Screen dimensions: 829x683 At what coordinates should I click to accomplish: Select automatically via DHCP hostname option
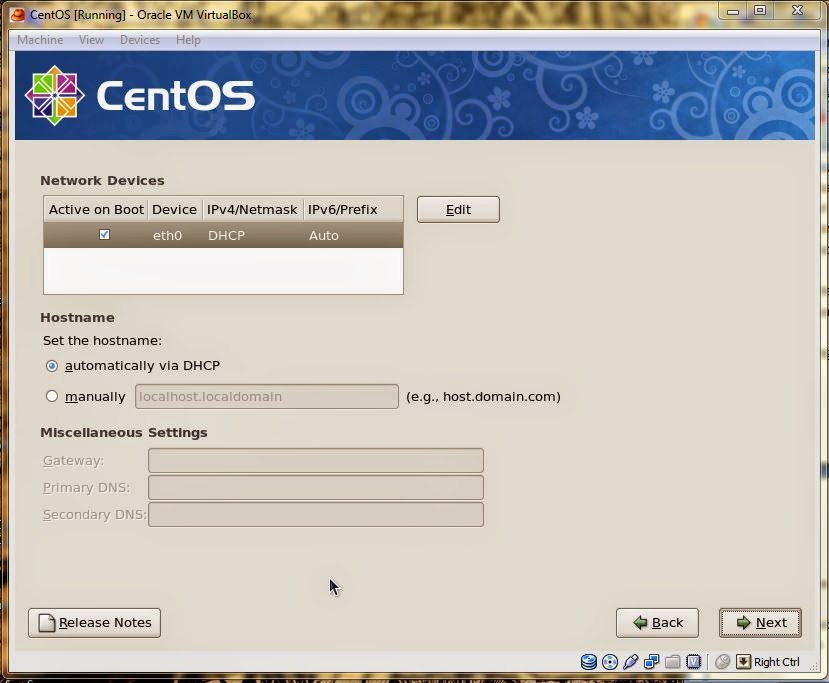click(x=52, y=366)
